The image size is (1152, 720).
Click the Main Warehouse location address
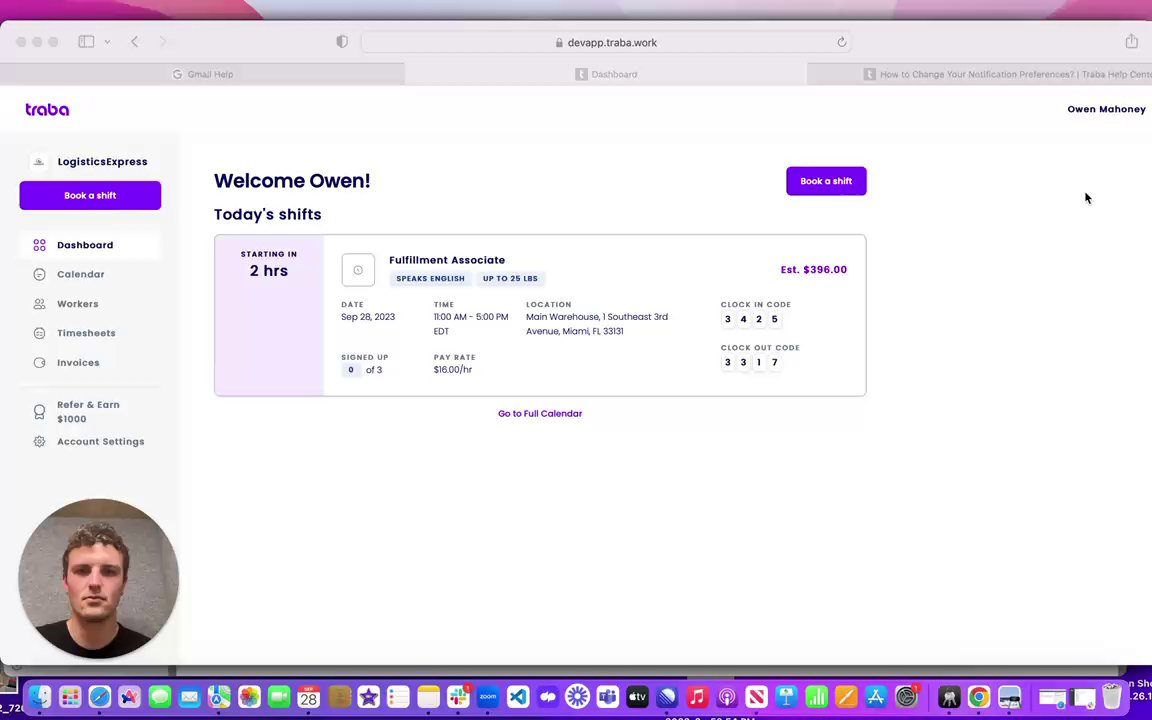pyautogui.click(x=597, y=324)
